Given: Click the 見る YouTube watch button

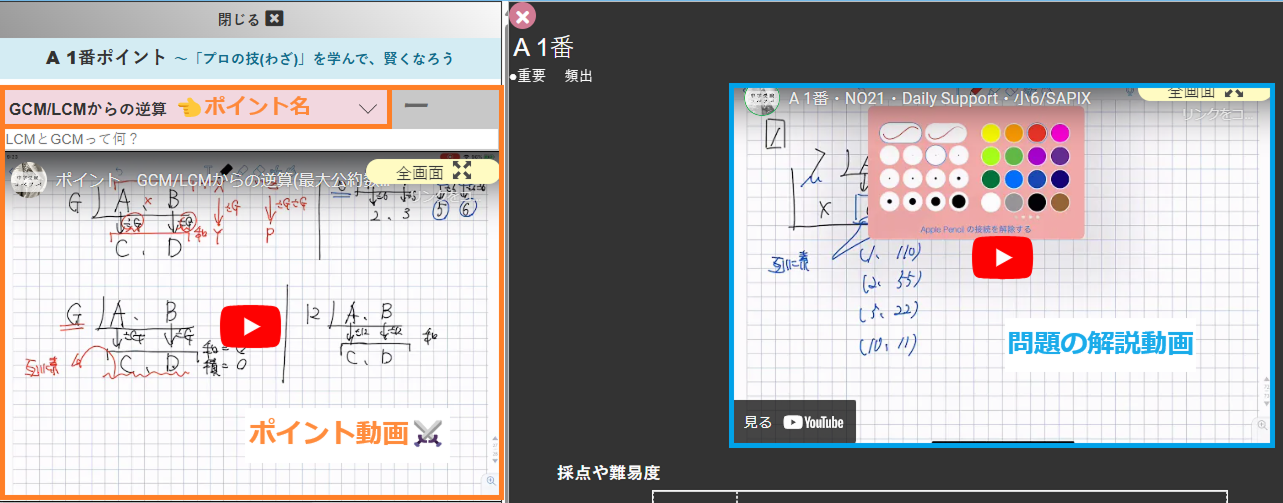Looking at the screenshot, I should coord(794,422).
